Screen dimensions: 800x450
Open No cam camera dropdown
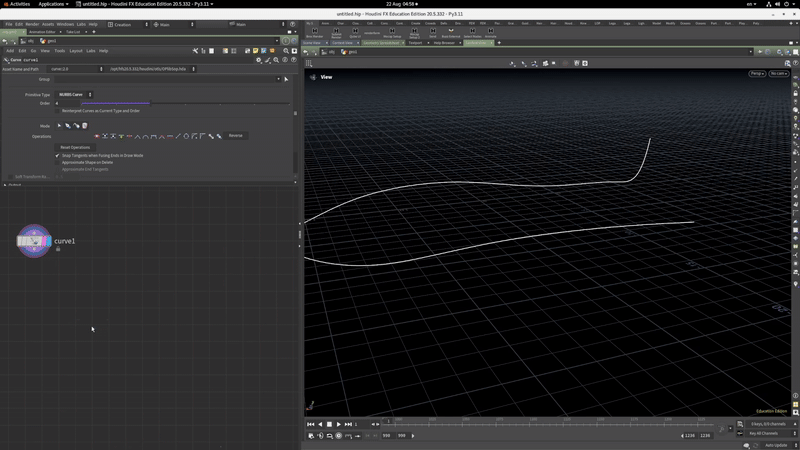779,73
